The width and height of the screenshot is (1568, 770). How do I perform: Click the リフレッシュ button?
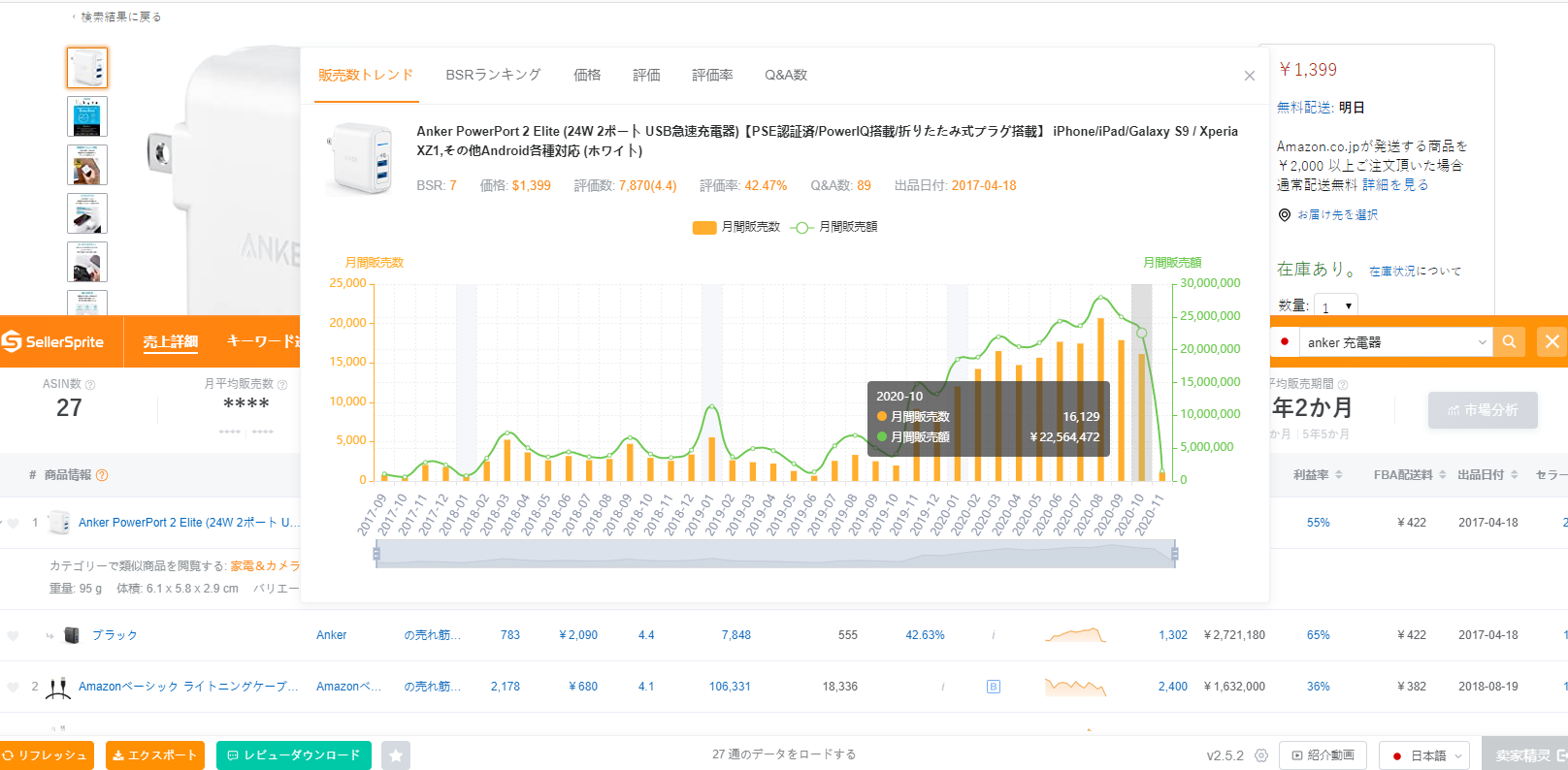coord(46,755)
